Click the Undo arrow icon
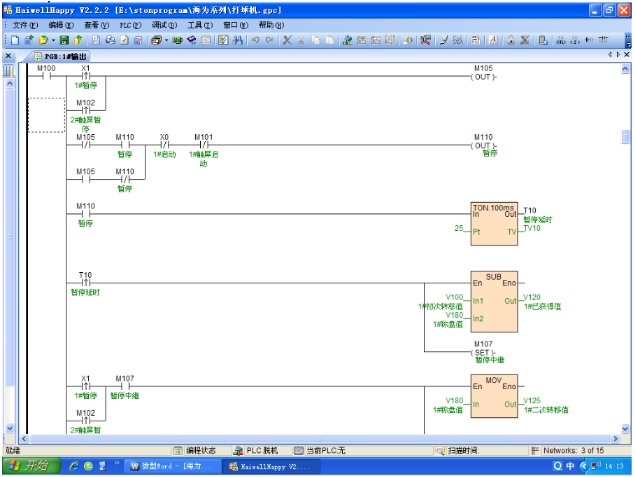This screenshot has height=477, width=635. [x=256, y=40]
